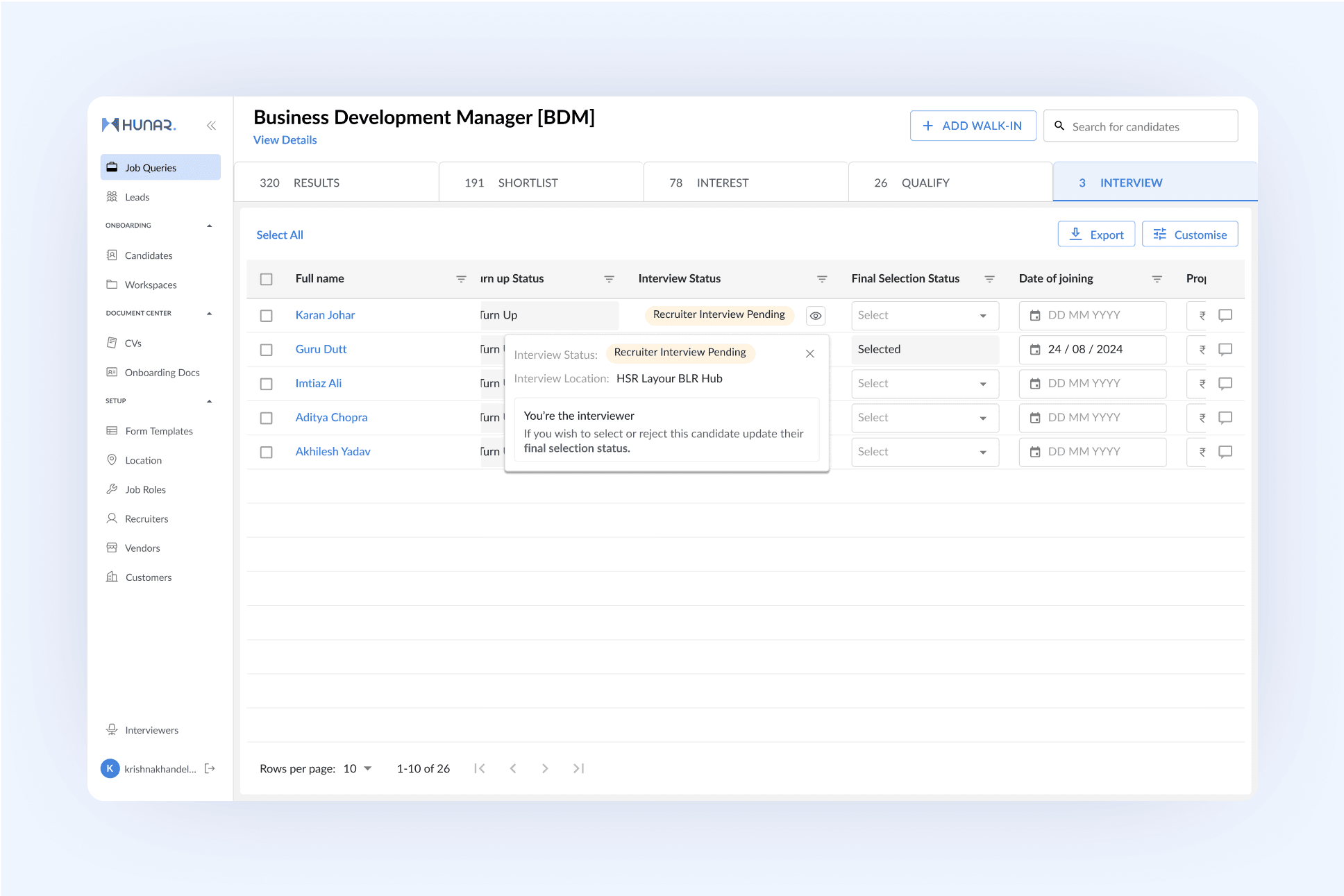Click filter icon in Full name column
Image resolution: width=1344 pixels, height=896 pixels.
click(461, 279)
